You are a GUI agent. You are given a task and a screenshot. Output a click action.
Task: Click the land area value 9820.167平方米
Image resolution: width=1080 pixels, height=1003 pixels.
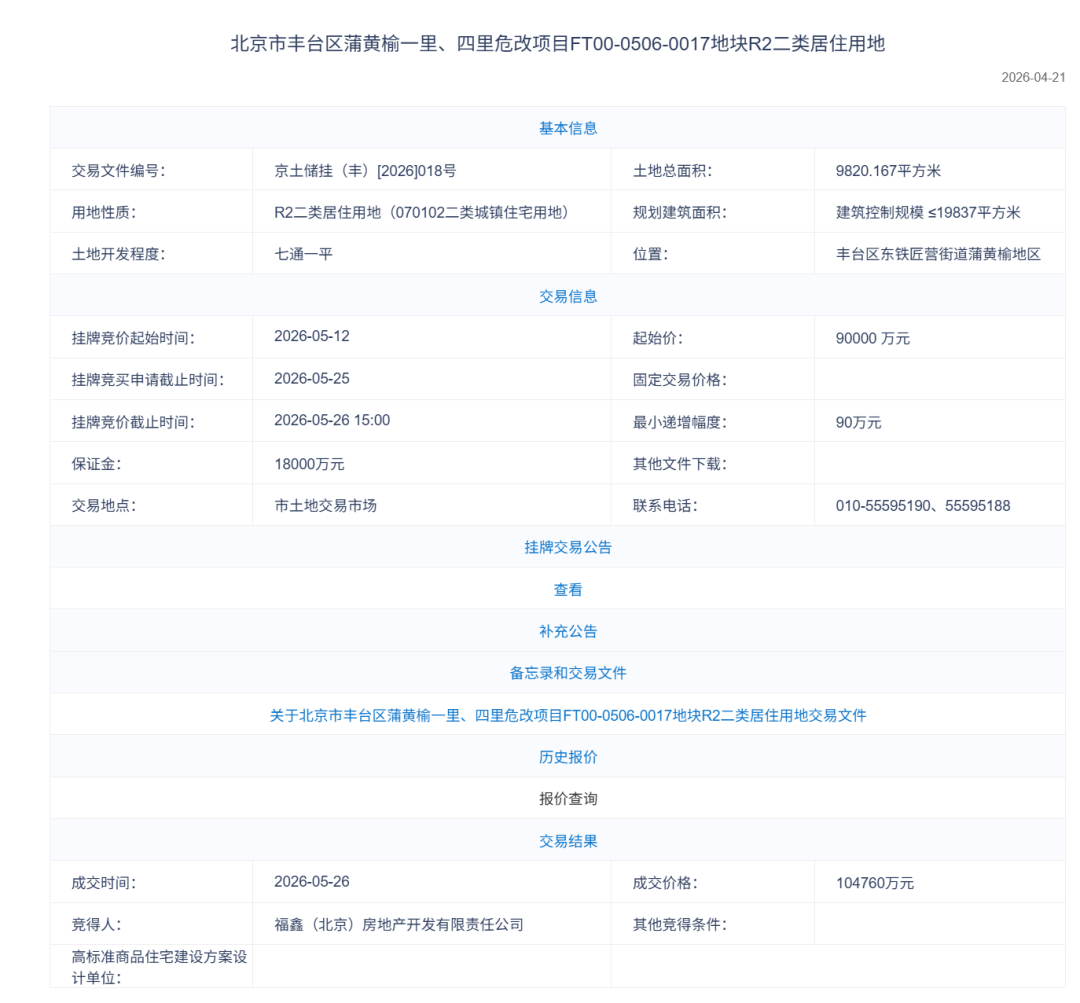pyautogui.click(x=888, y=171)
